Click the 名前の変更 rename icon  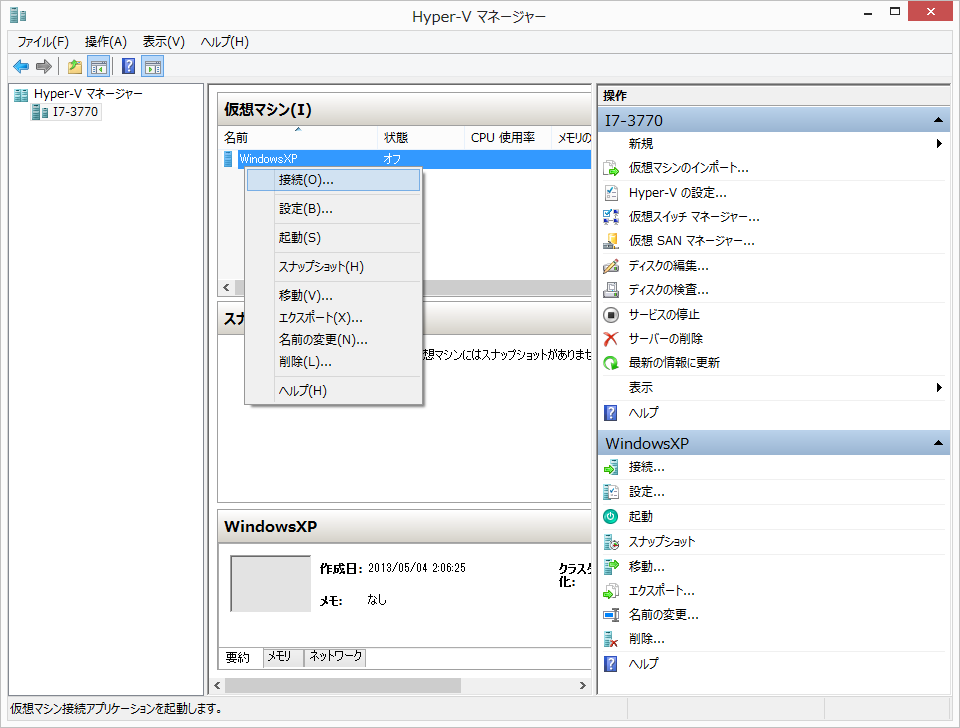611,615
